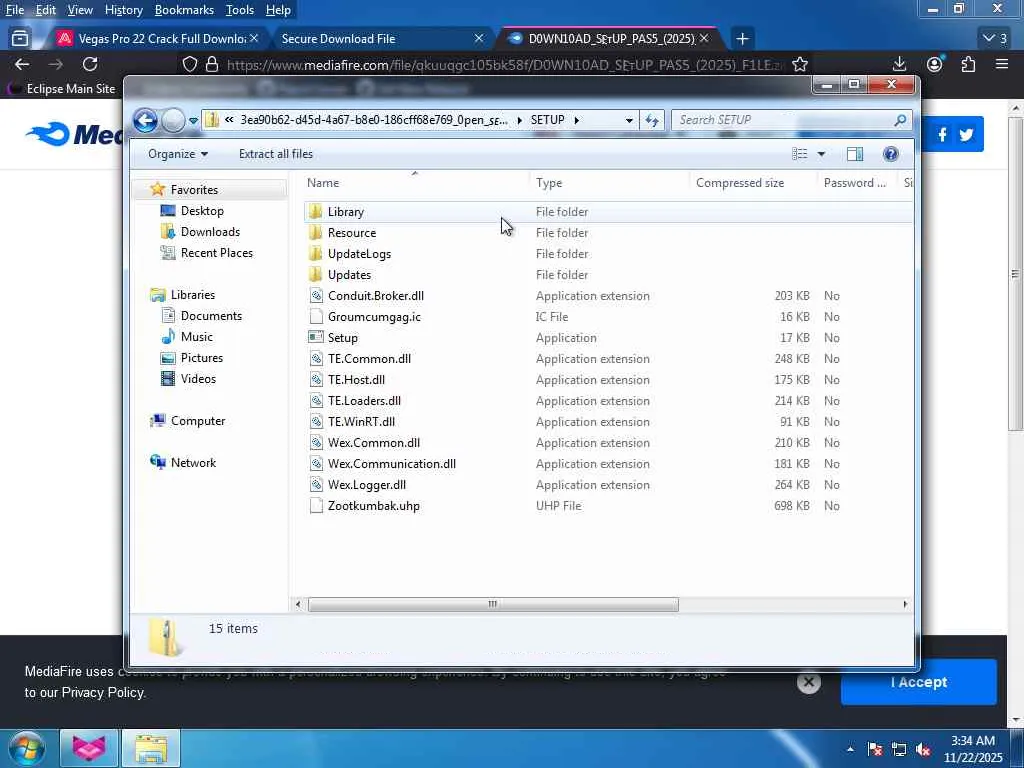This screenshot has width=1024, height=768.
Task: Open the browser History menu
Action: pos(123,10)
